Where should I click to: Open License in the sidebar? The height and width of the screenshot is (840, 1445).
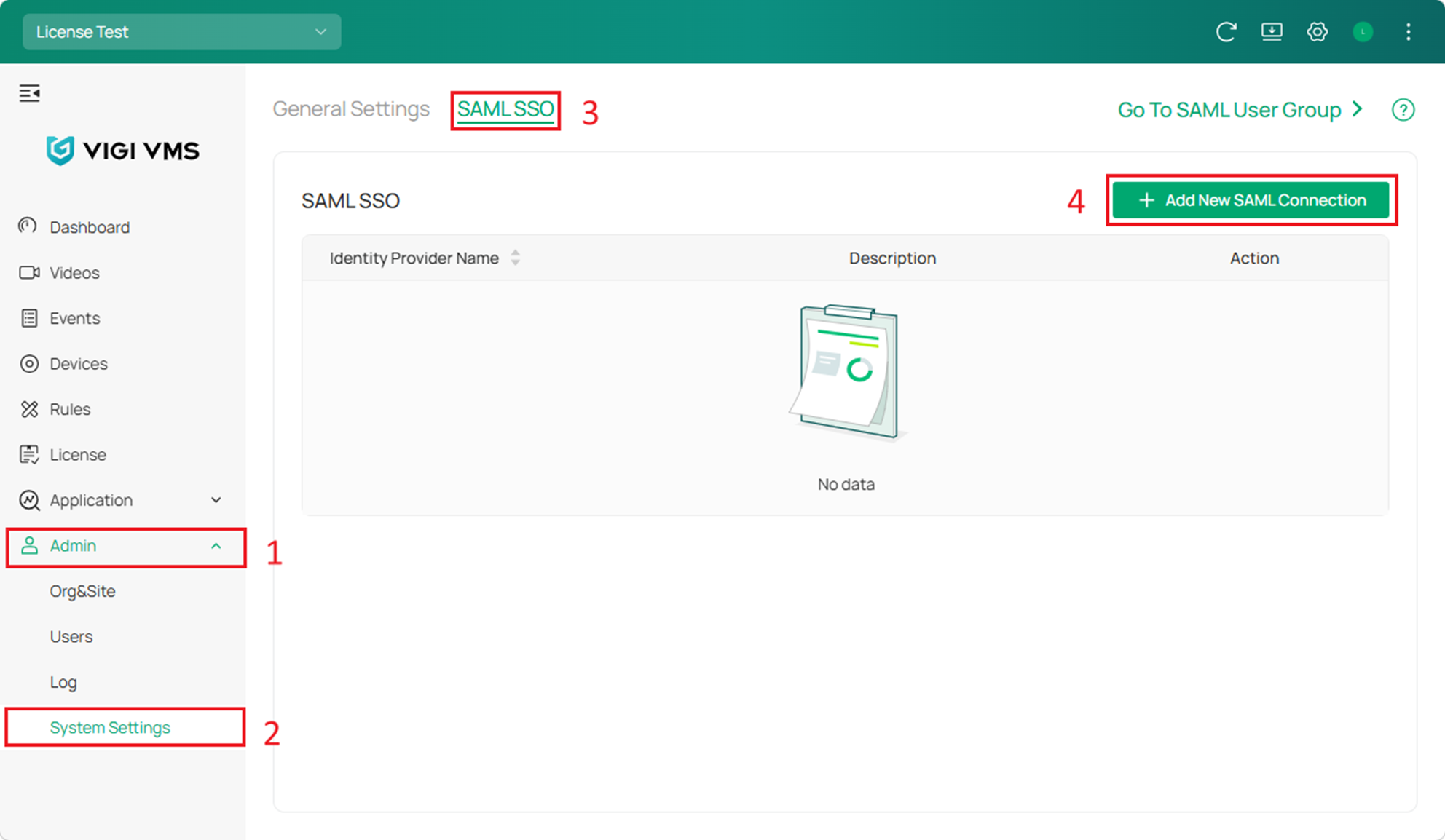click(78, 454)
